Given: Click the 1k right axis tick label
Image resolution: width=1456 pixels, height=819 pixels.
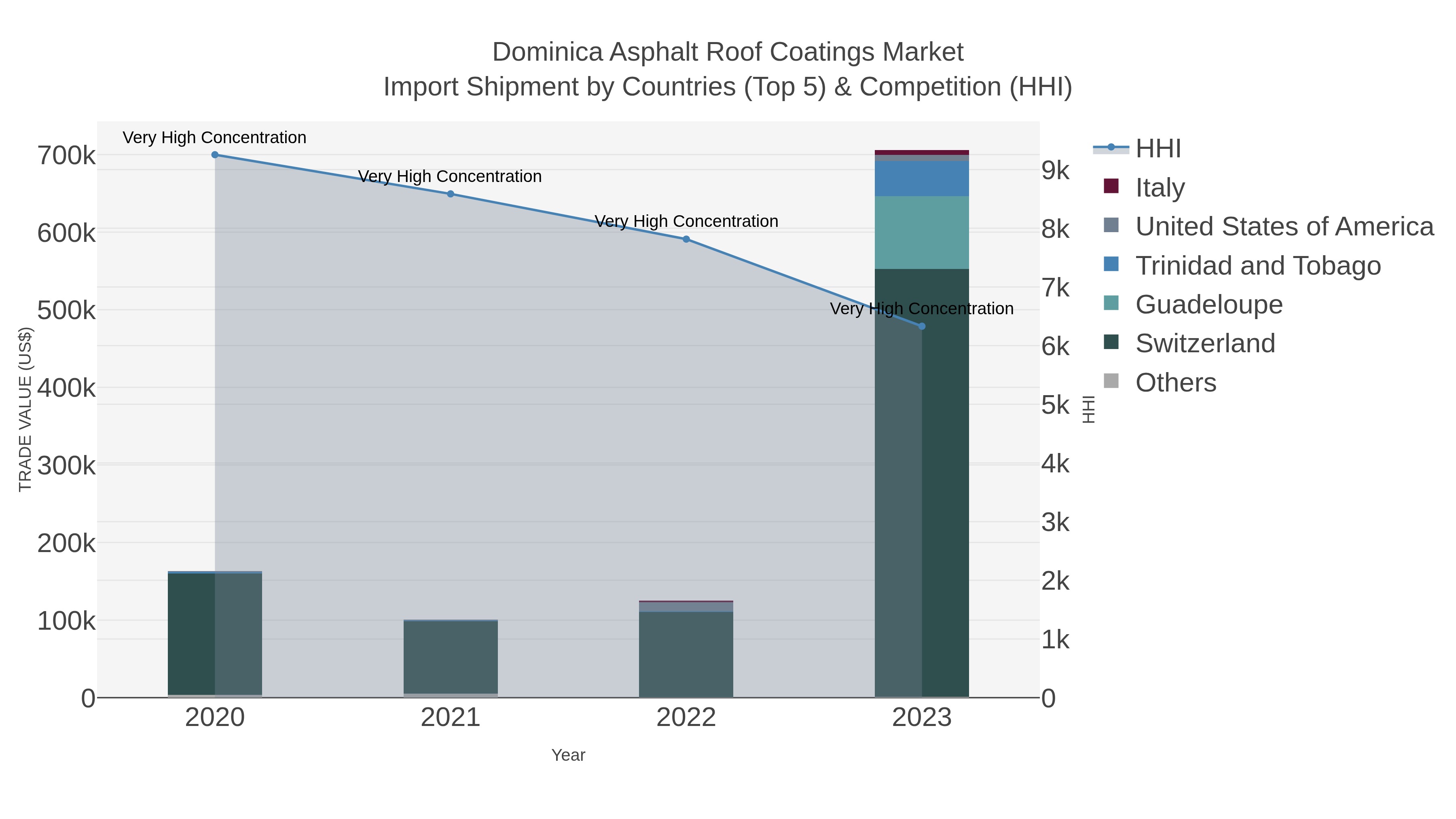Looking at the screenshot, I should pyautogui.click(x=1056, y=640).
